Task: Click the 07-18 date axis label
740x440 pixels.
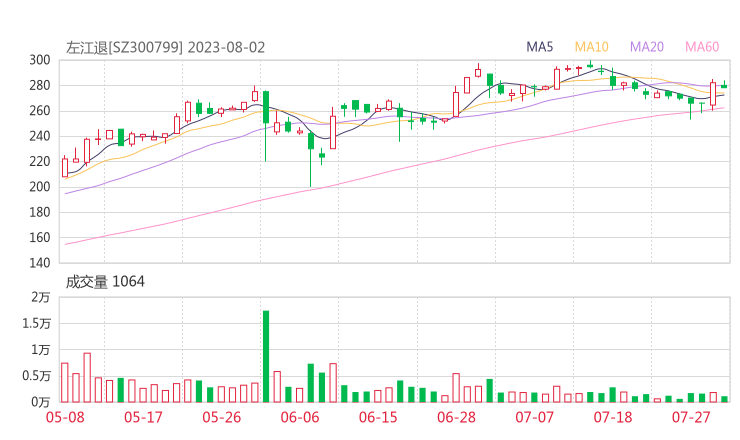Action: click(x=613, y=417)
